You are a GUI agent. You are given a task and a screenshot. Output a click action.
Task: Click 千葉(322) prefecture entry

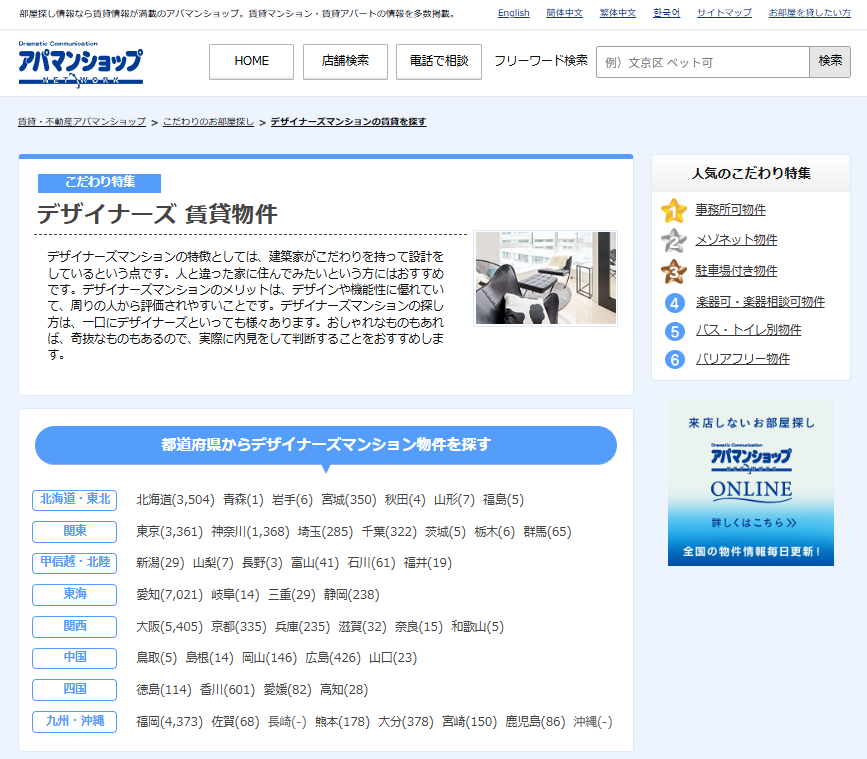[x=389, y=532]
